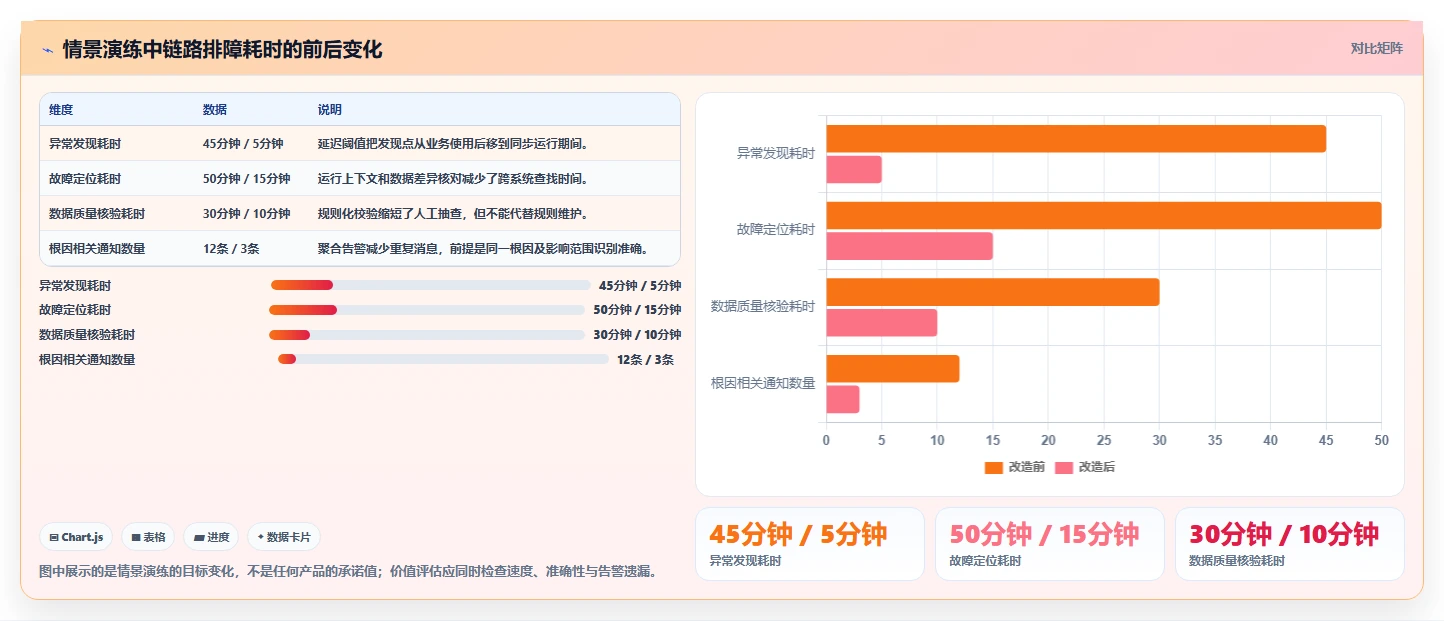This screenshot has height=621, width=1444.
Task: Click the description starting 规则化校验缩短了
Action: coord(453,213)
